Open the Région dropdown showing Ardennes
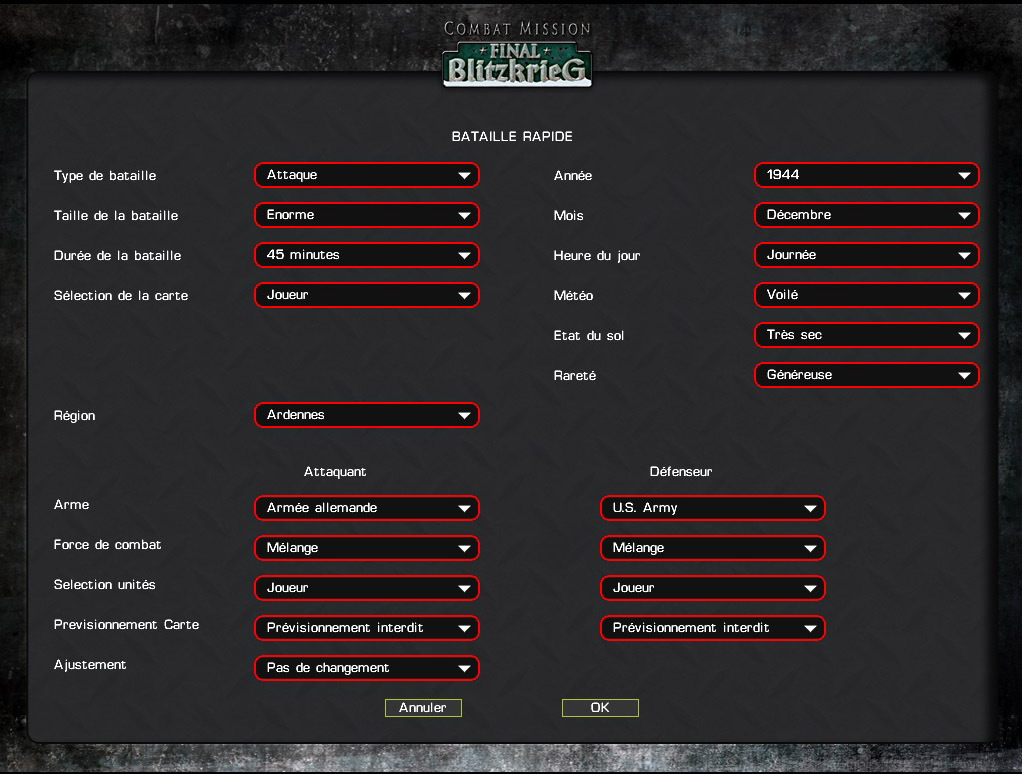Viewport: 1022px width, 774px height. [x=367, y=415]
